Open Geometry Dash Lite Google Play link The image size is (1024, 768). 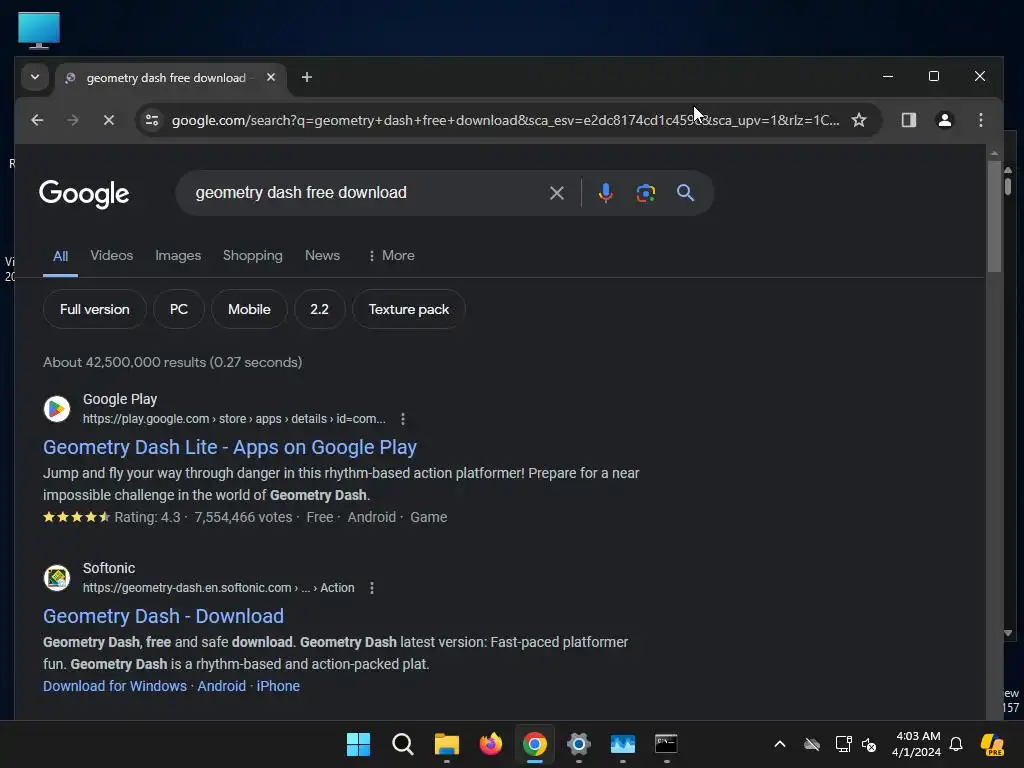click(230, 447)
